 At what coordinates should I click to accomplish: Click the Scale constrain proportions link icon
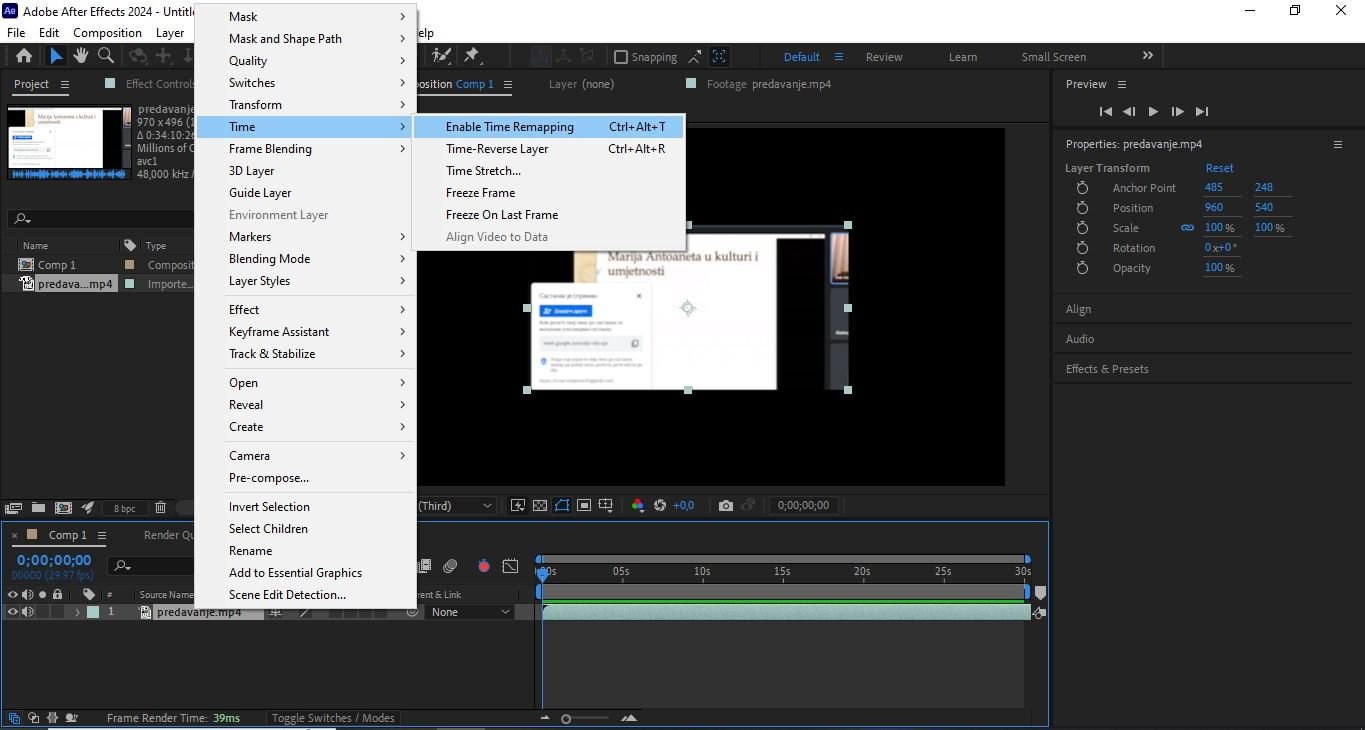[x=1187, y=228]
